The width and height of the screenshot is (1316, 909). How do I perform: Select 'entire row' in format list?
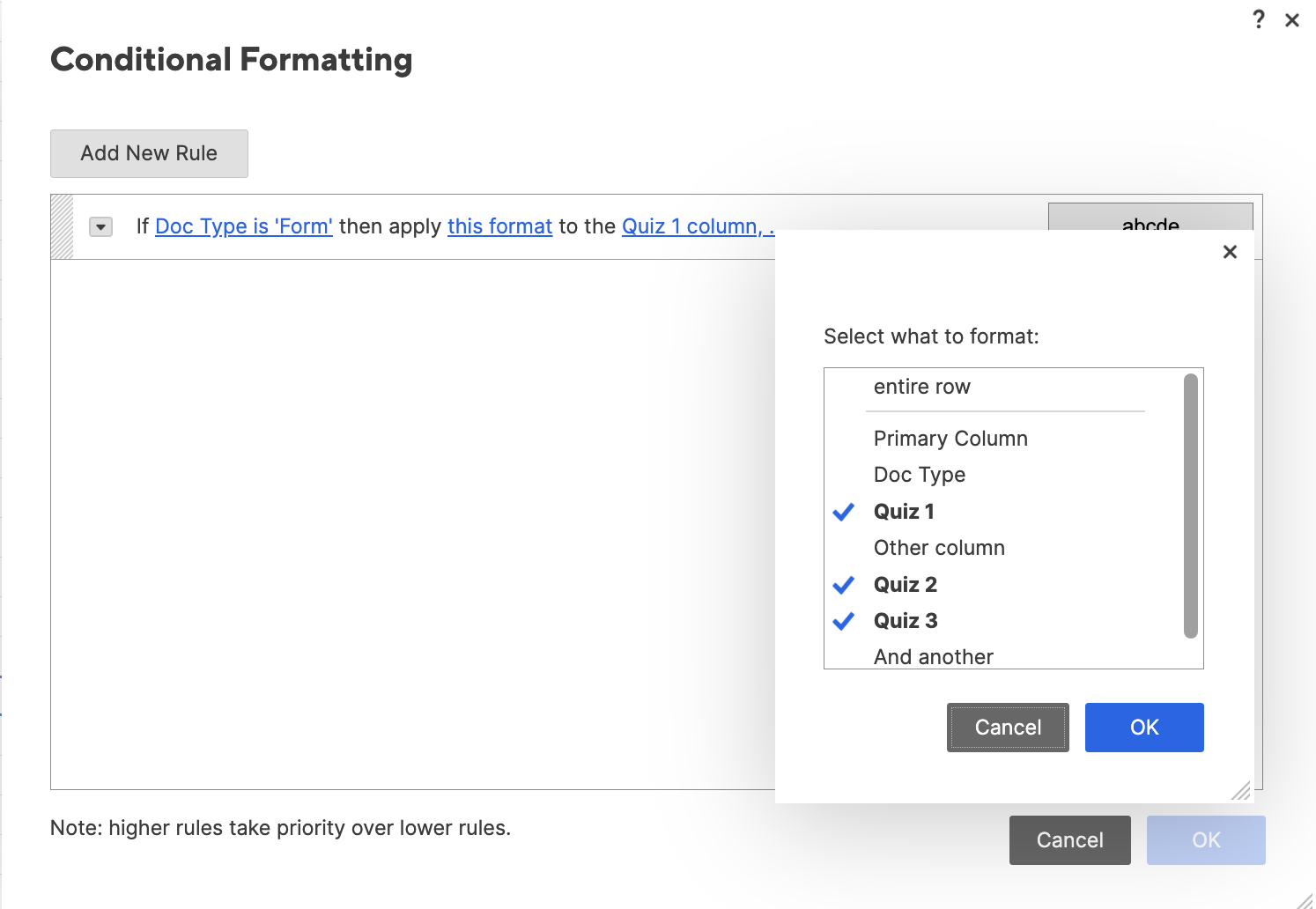coord(922,387)
